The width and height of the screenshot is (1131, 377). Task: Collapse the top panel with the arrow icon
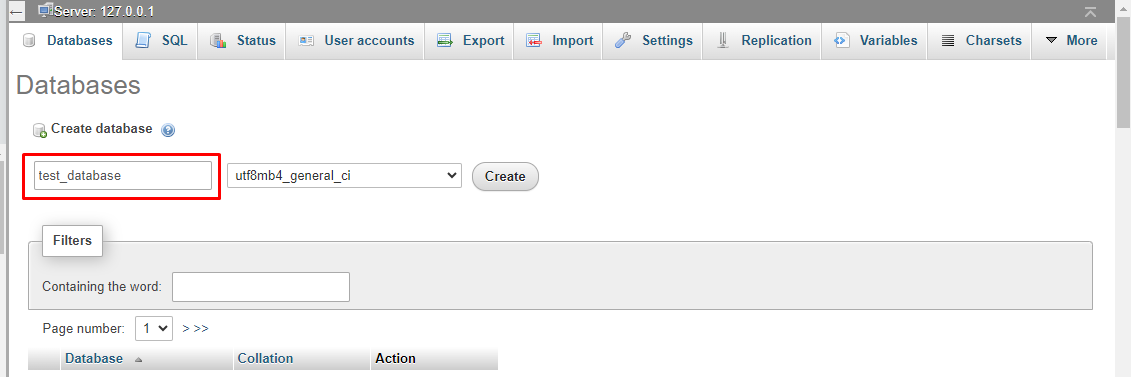pos(1091,12)
